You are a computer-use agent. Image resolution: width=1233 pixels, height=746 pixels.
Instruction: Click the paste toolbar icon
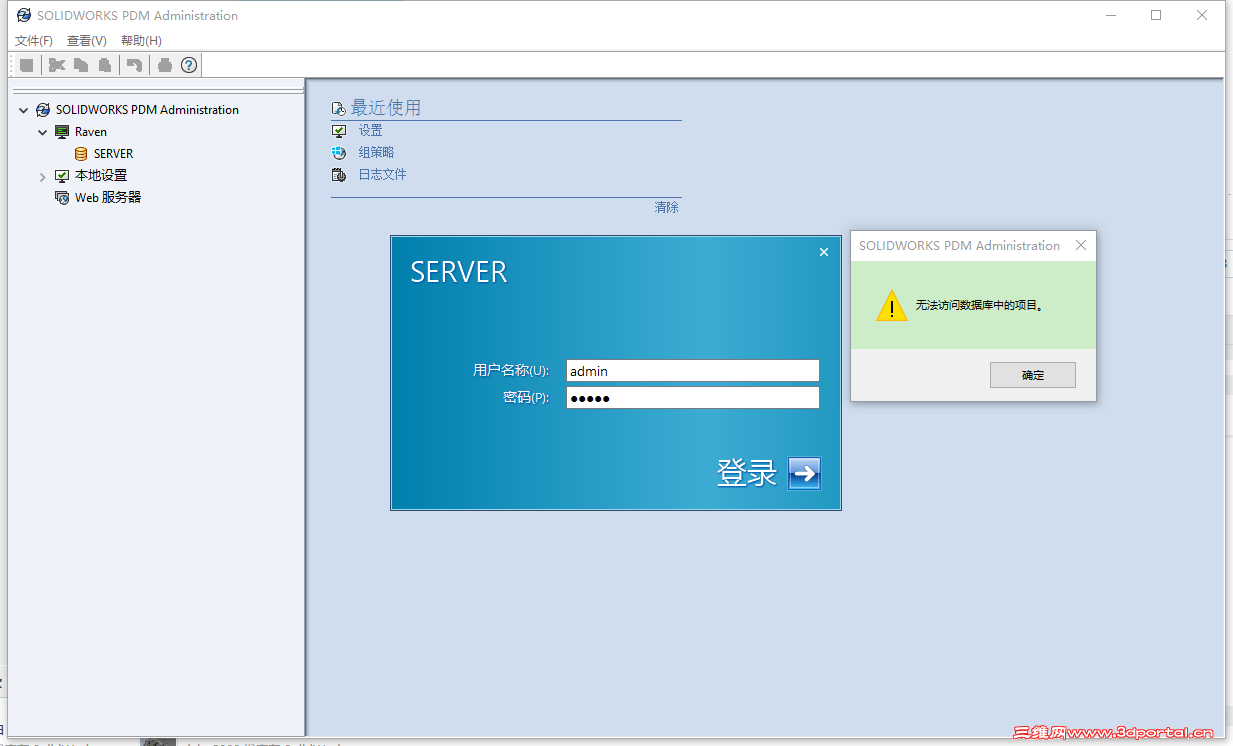[105, 65]
